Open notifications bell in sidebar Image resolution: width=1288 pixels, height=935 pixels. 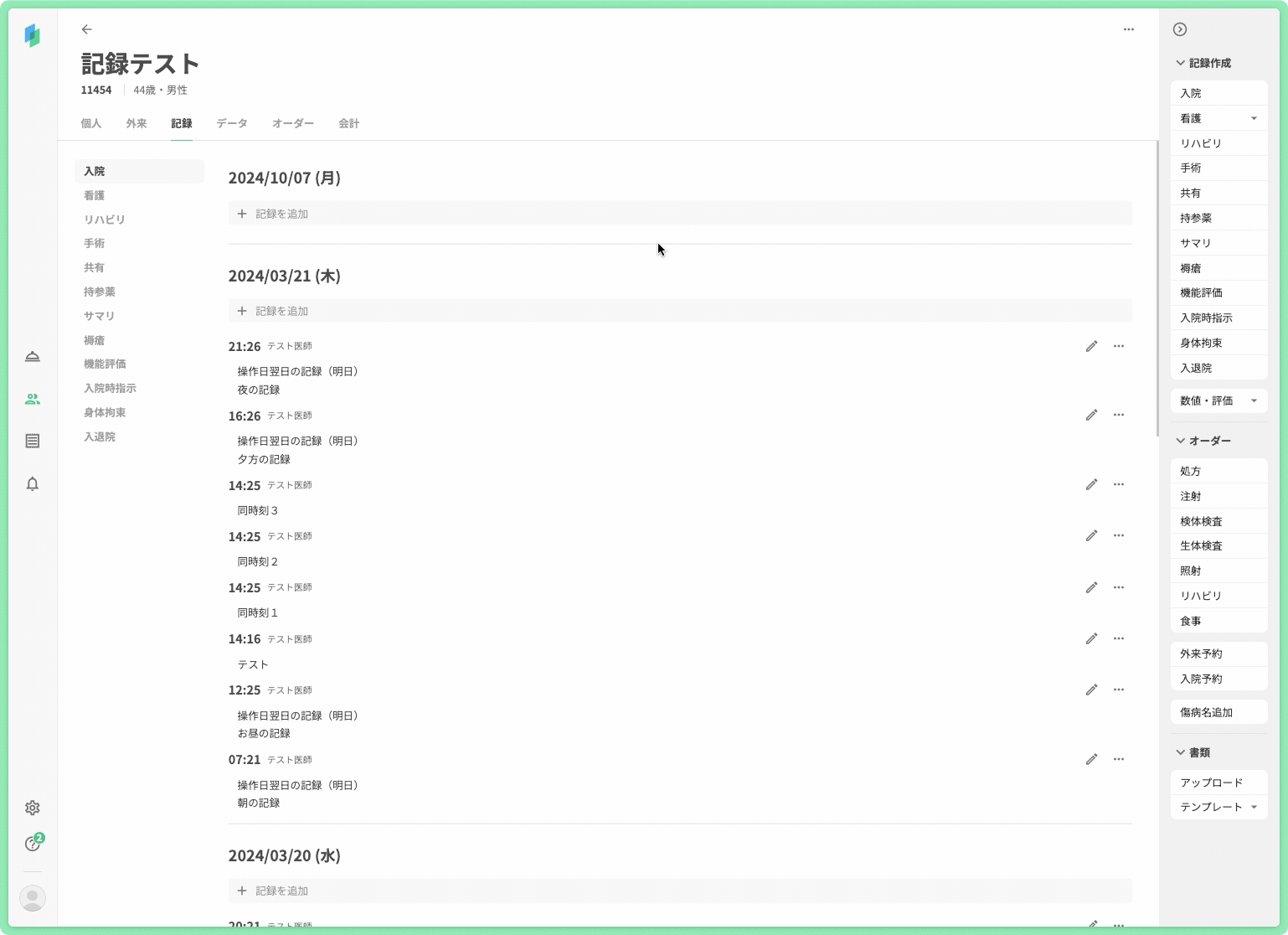(x=33, y=484)
